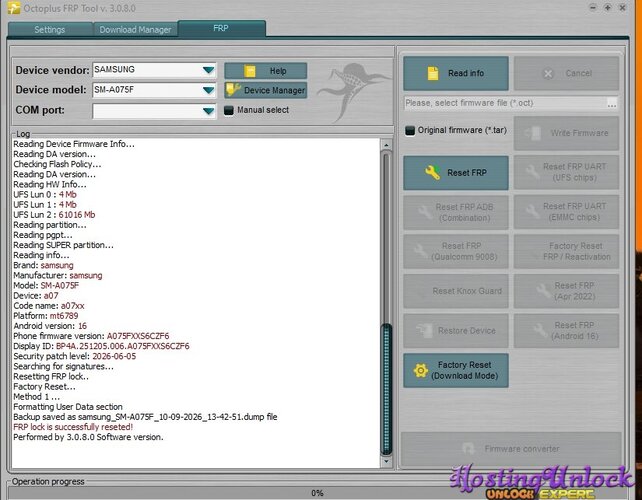Click Reset FRP (Android 16)
The width and height of the screenshot is (642, 500).
[566, 331]
